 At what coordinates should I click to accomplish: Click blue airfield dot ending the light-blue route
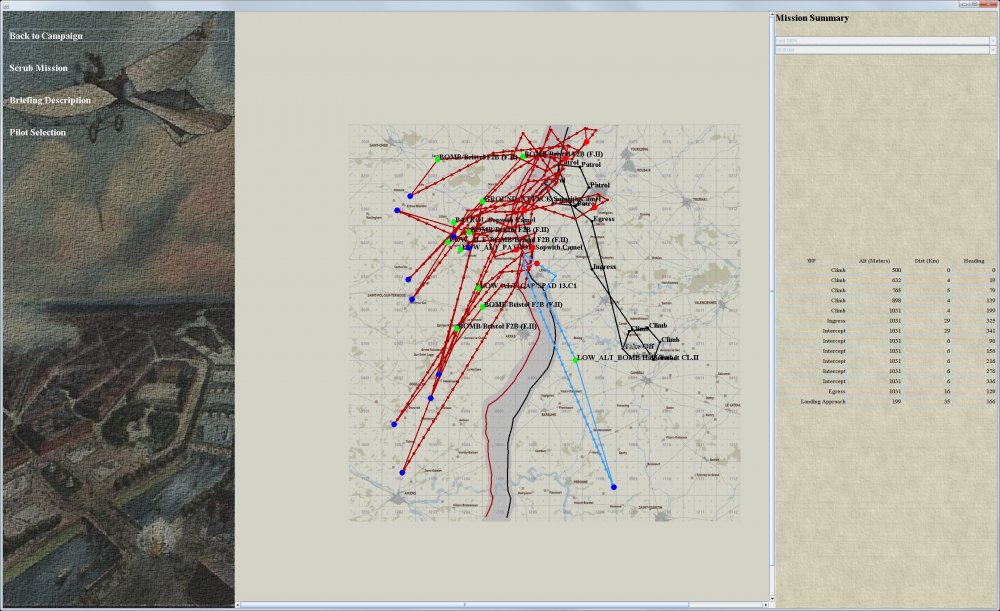(614, 487)
